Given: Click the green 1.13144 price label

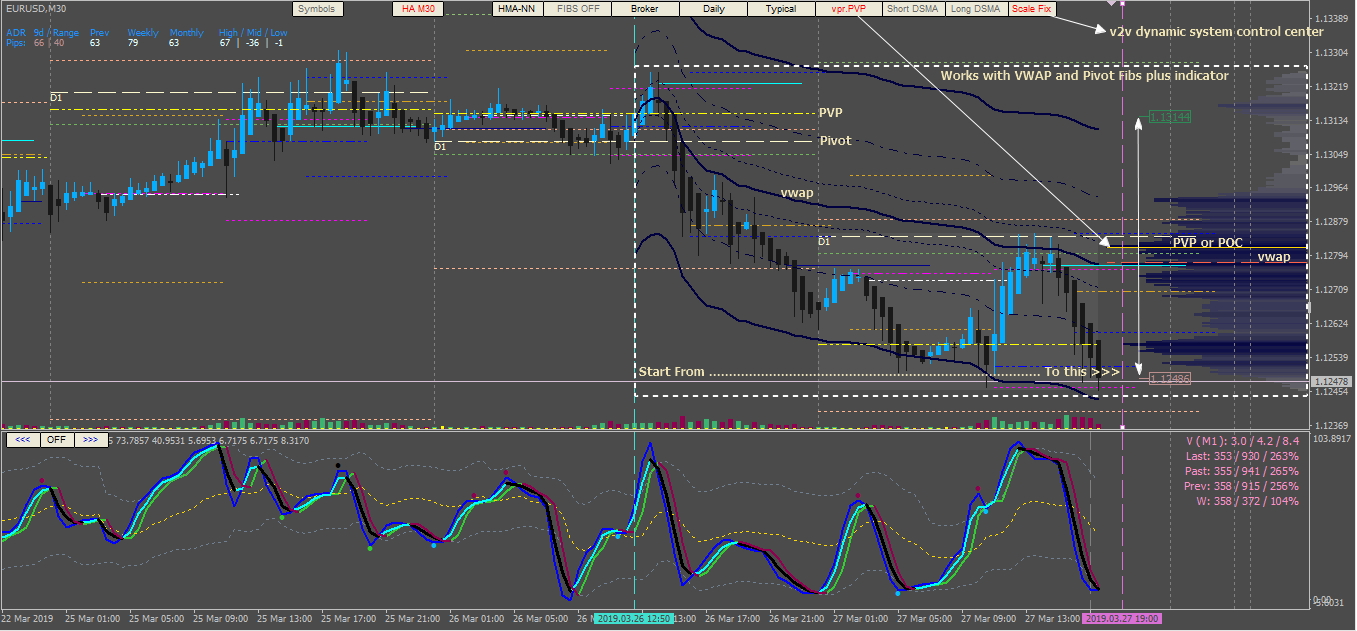Looking at the screenshot, I should click(x=1170, y=118).
